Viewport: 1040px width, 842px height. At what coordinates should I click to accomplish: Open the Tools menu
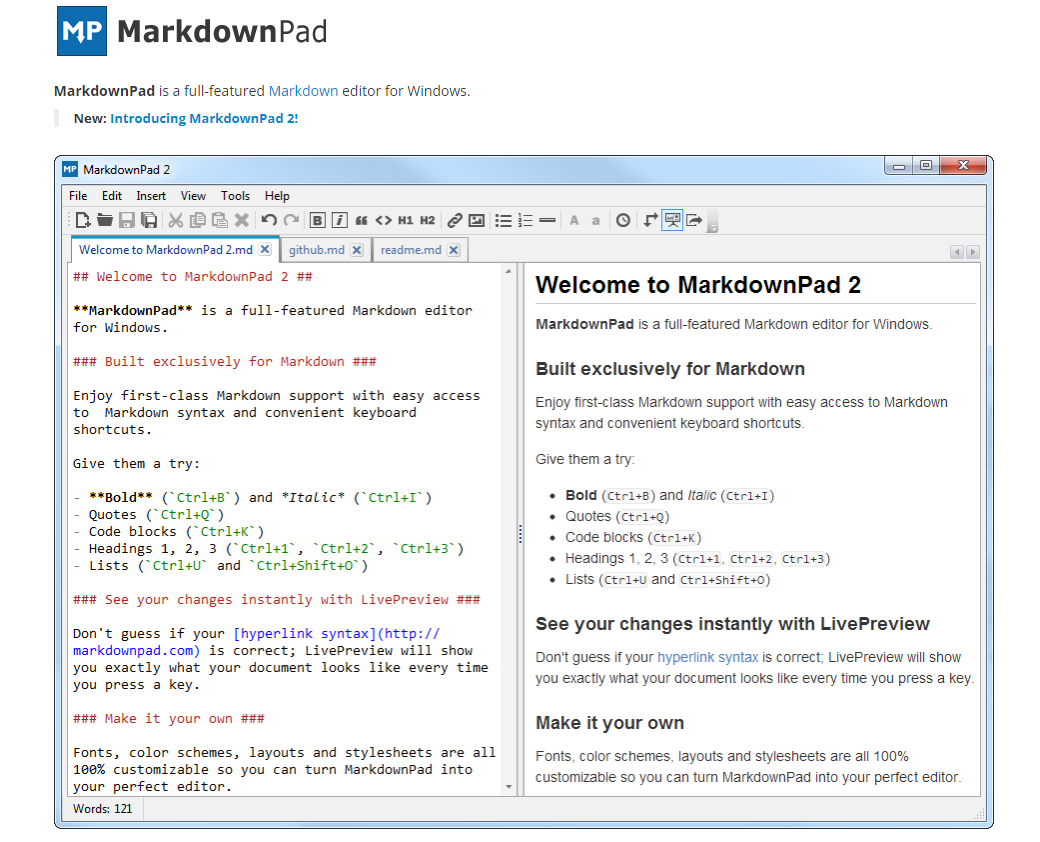tap(235, 196)
